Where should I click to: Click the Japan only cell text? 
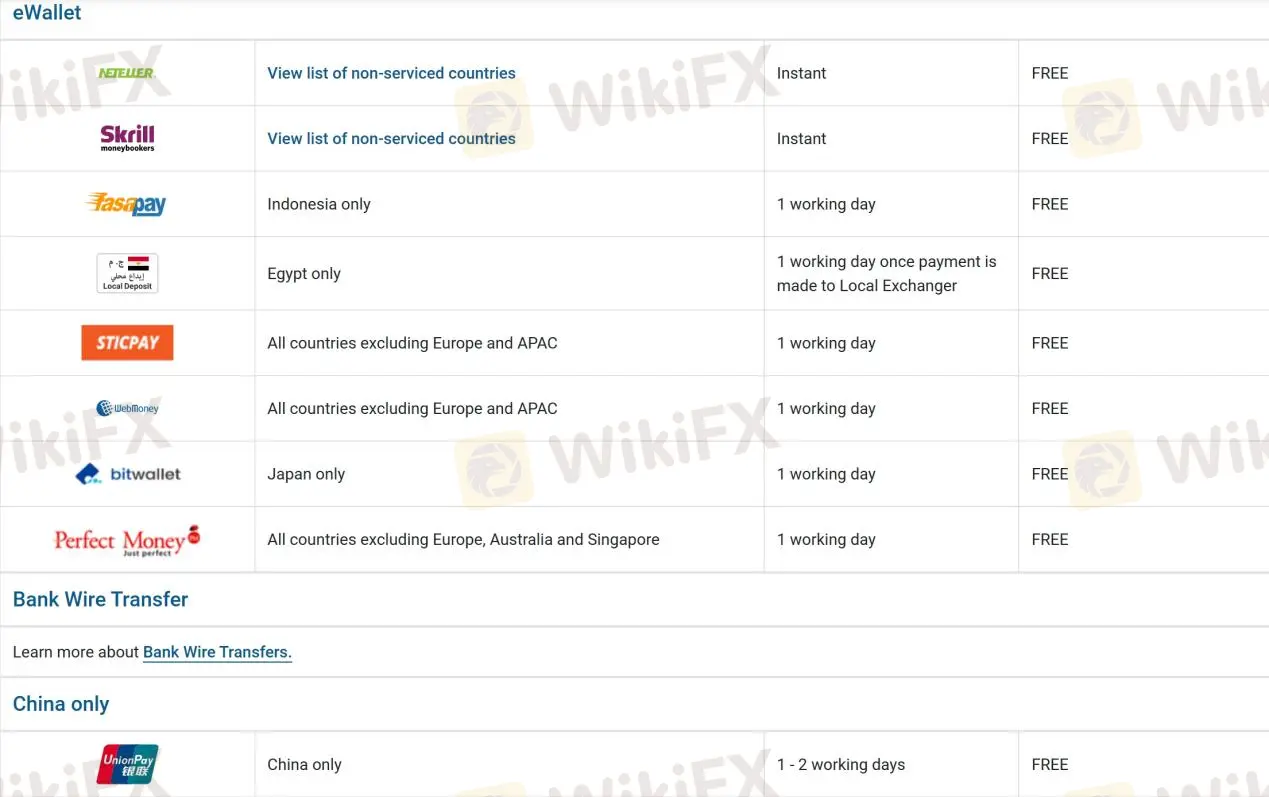tap(306, 474)
